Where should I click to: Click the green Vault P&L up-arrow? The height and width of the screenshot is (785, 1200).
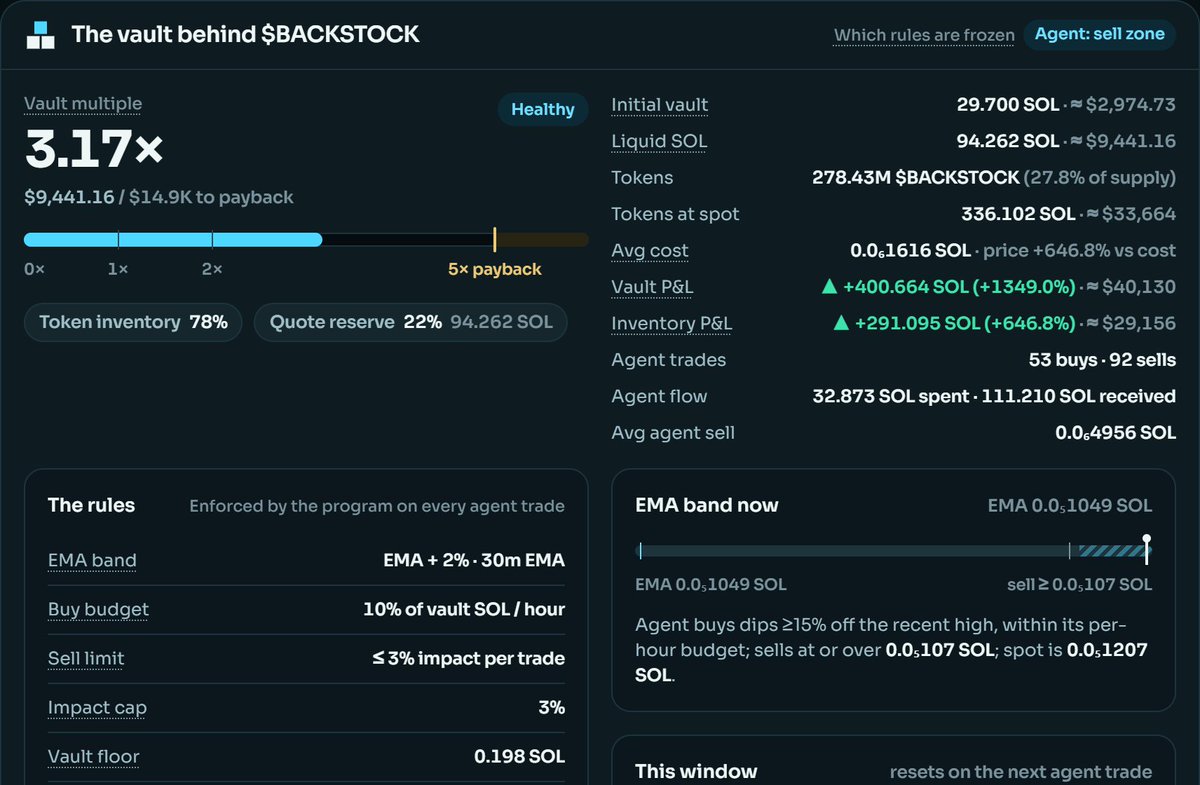829,287
